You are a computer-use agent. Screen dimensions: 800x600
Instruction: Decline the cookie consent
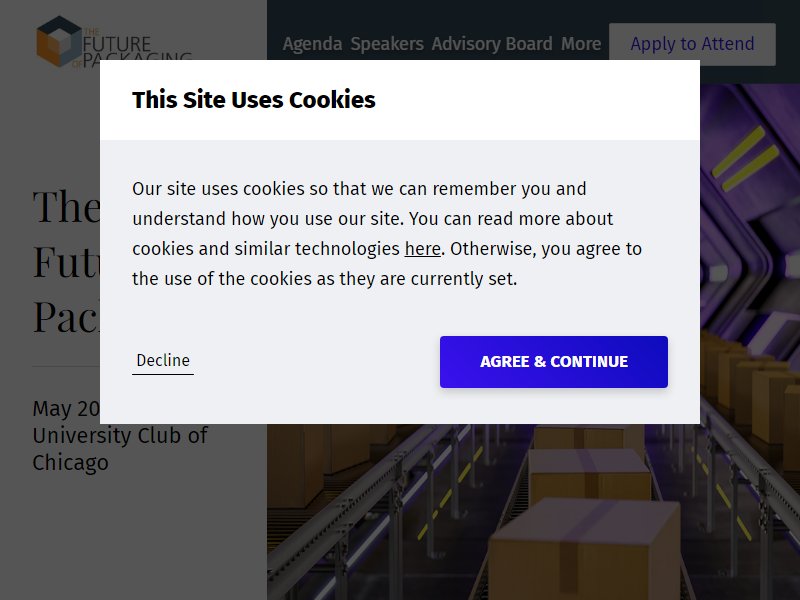[x=163, y=361]
